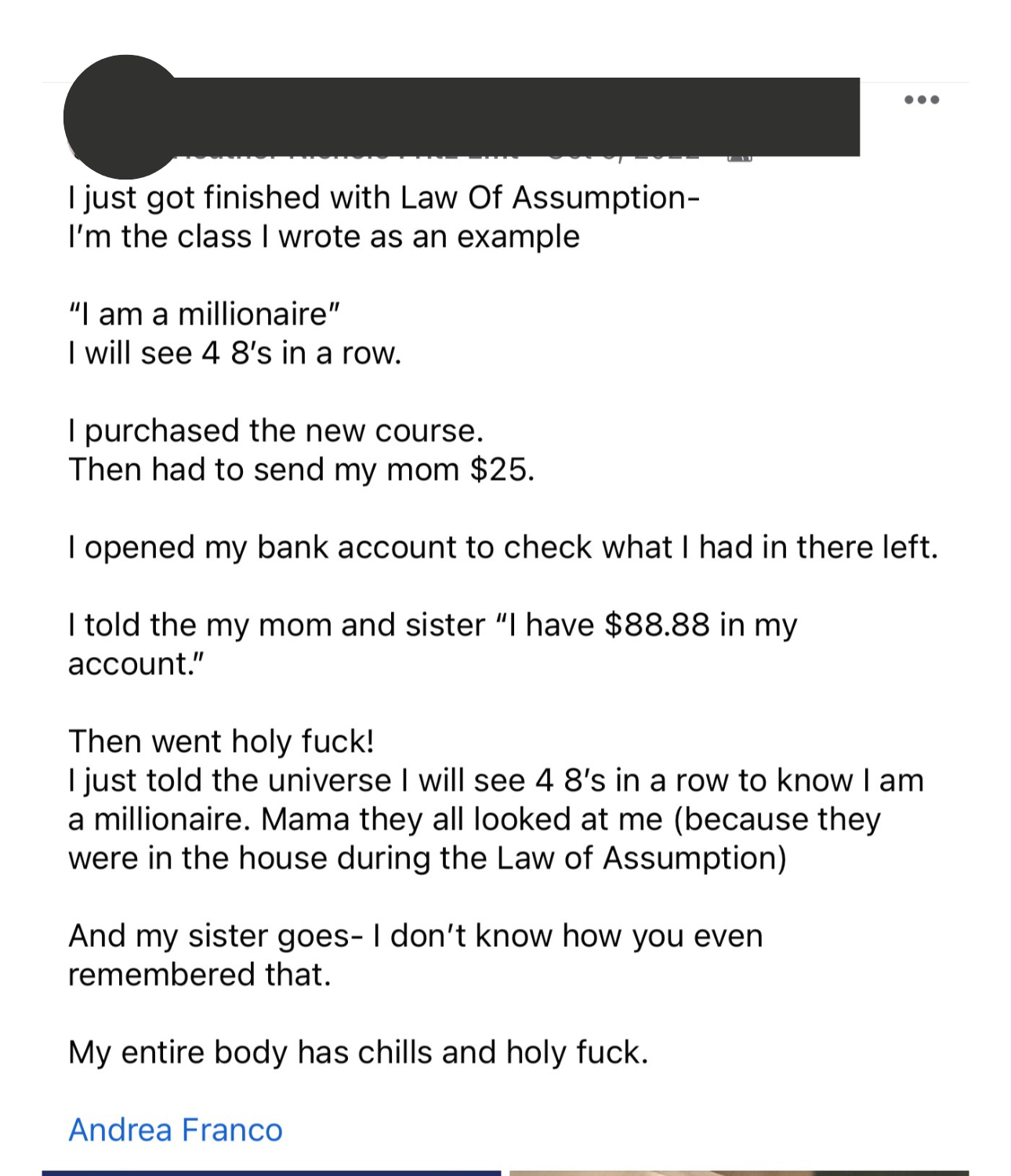This screenshot has width=1011, height=1176.
Task: Tap the first "Then went holy fuck!" line
Action: click(222, 741)
